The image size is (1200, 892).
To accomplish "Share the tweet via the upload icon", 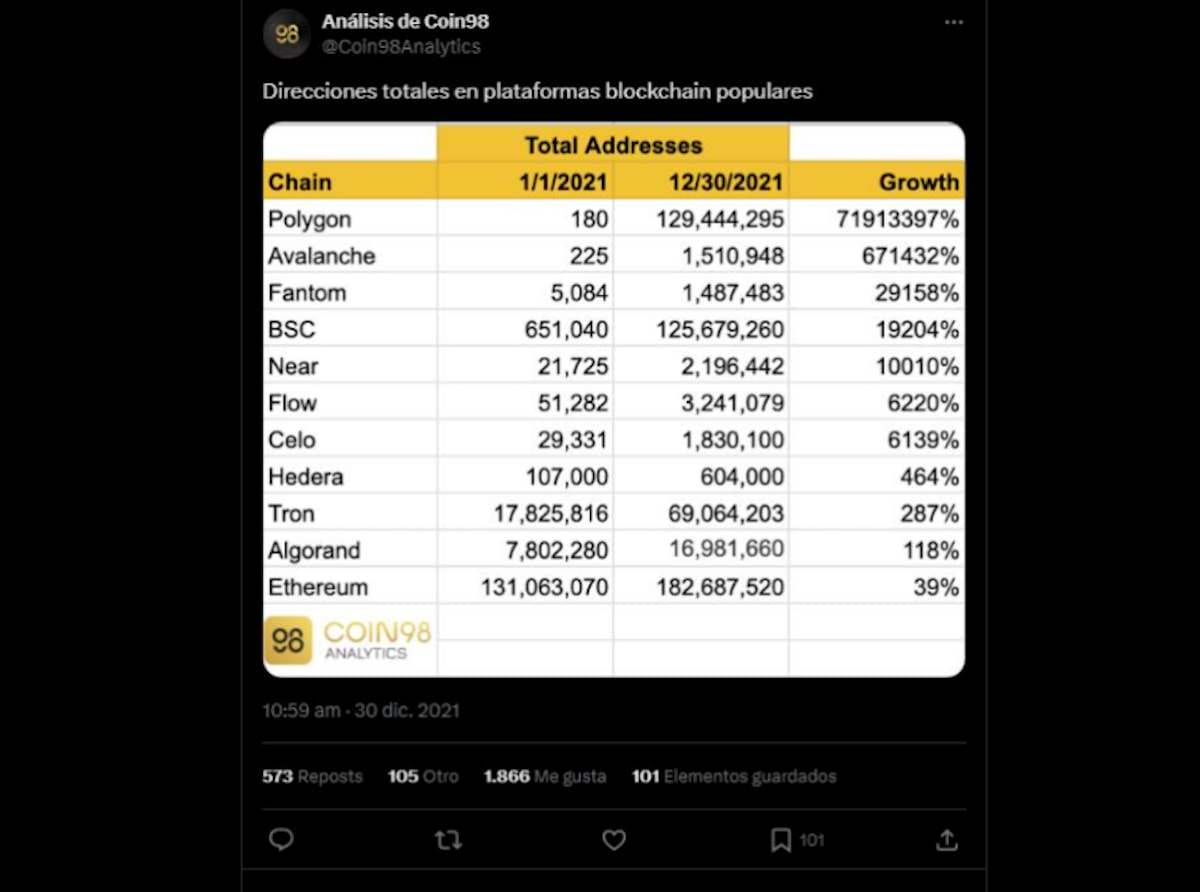I will (x=946, y=840).
